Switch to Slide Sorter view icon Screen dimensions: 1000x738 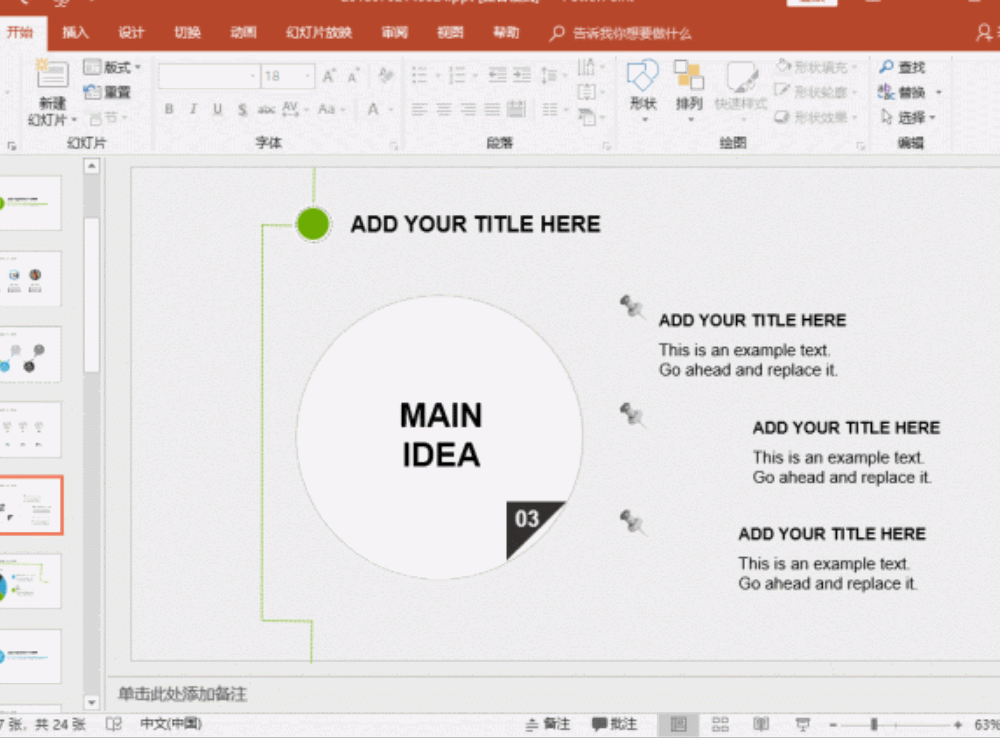coord(720,724)
